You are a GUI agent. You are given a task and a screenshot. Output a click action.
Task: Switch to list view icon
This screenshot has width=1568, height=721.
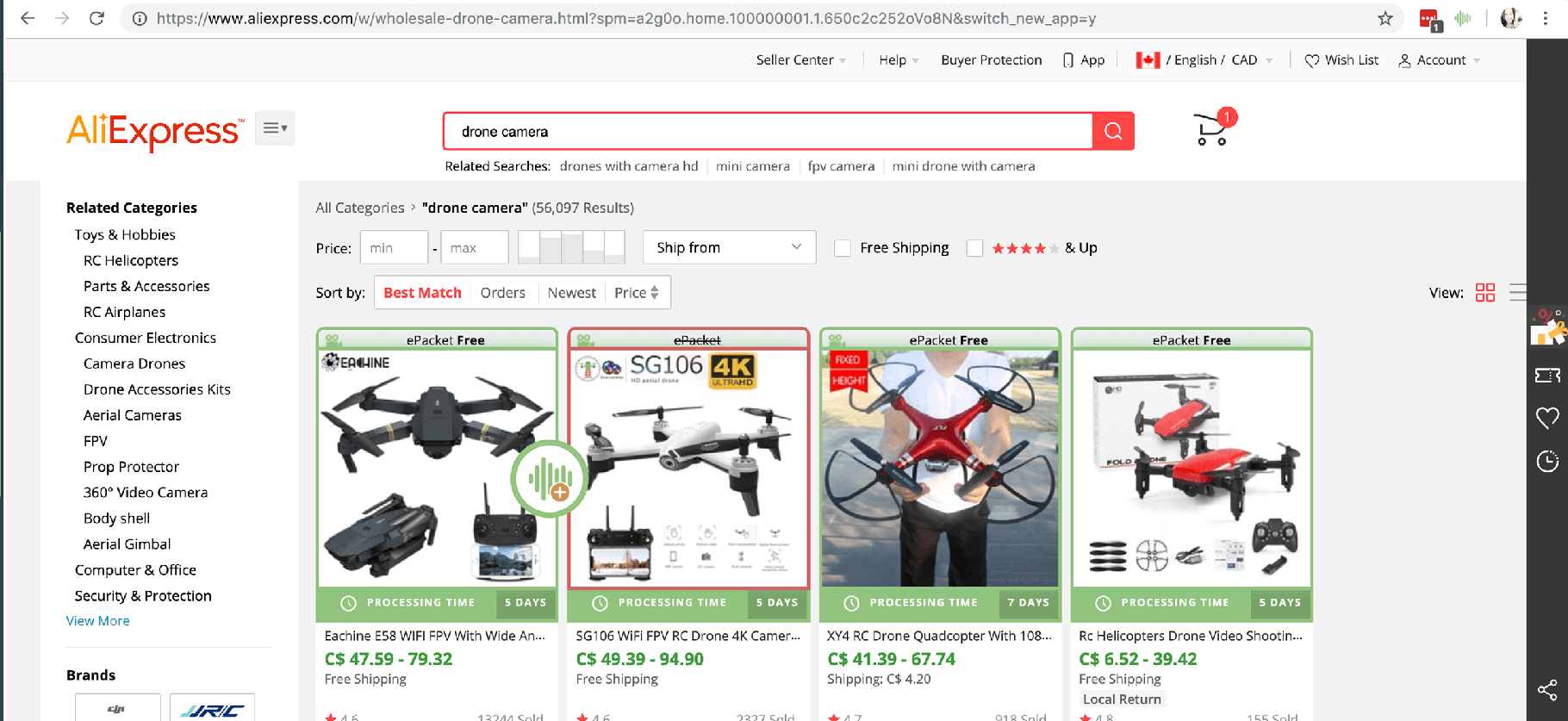(1518, 293)
